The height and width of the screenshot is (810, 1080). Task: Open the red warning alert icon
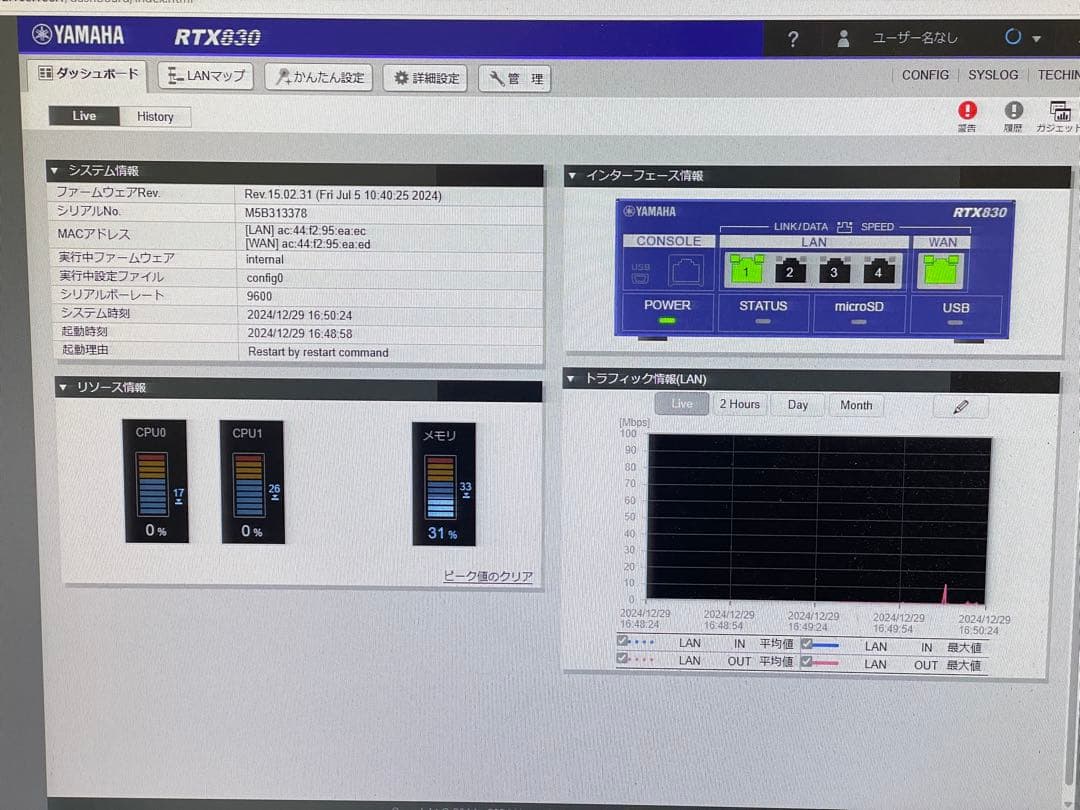click(967, 110)
